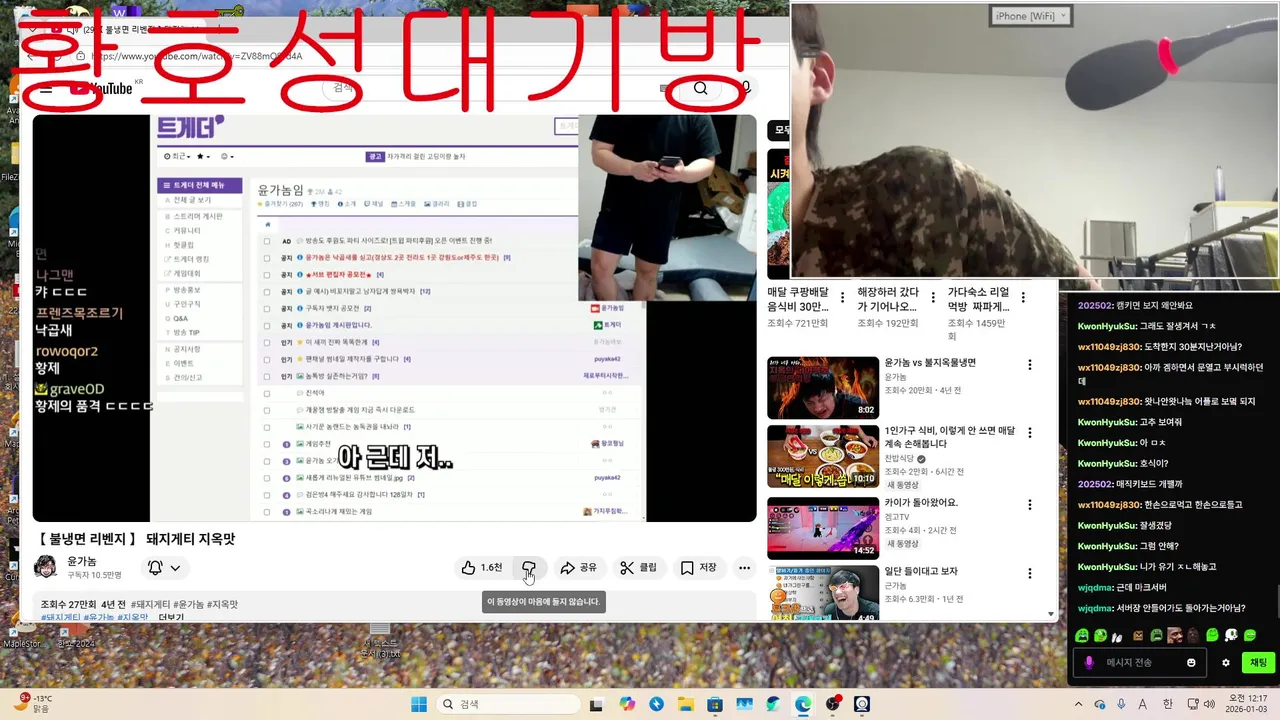Open File Explorer from the taskbar
Image resolution: width=1280 pixels, height=720 pixels.
(x=686, y=704)
